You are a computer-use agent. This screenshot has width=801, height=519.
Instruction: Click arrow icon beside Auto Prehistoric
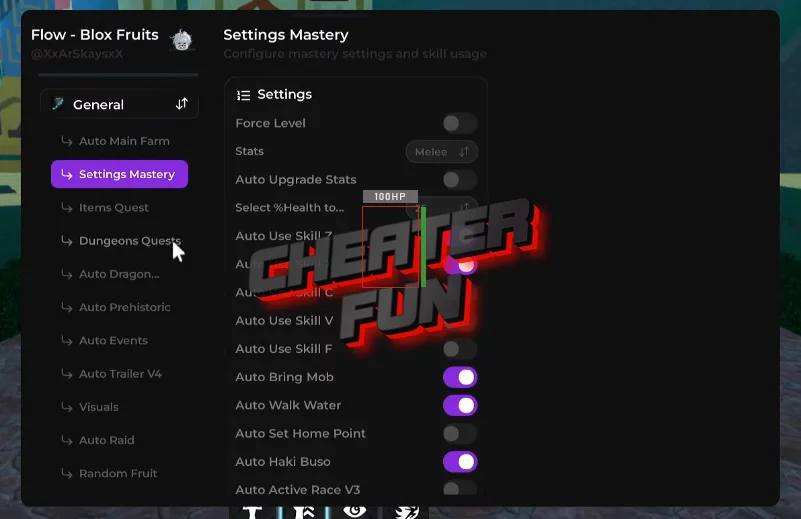tap(66, 307)
